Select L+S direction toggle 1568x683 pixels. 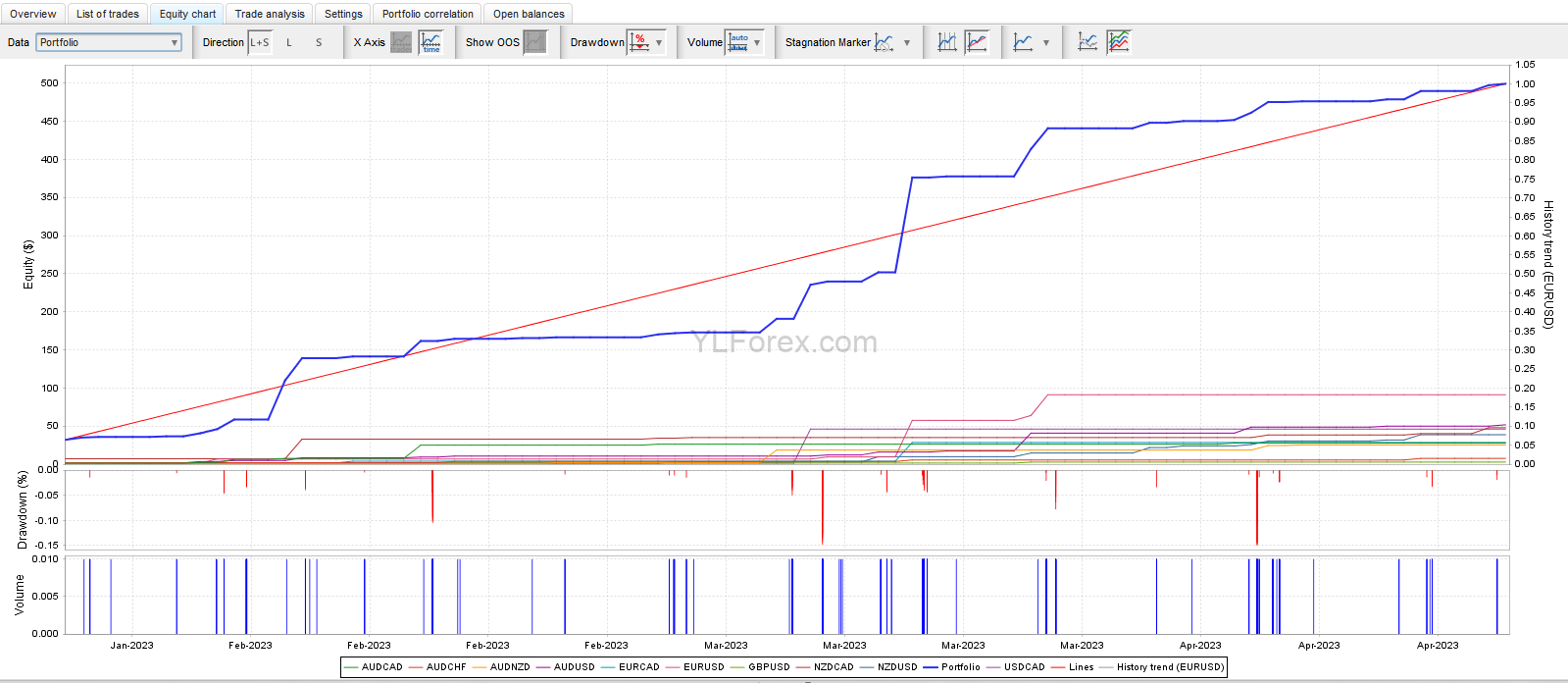(x=260, y=42)
